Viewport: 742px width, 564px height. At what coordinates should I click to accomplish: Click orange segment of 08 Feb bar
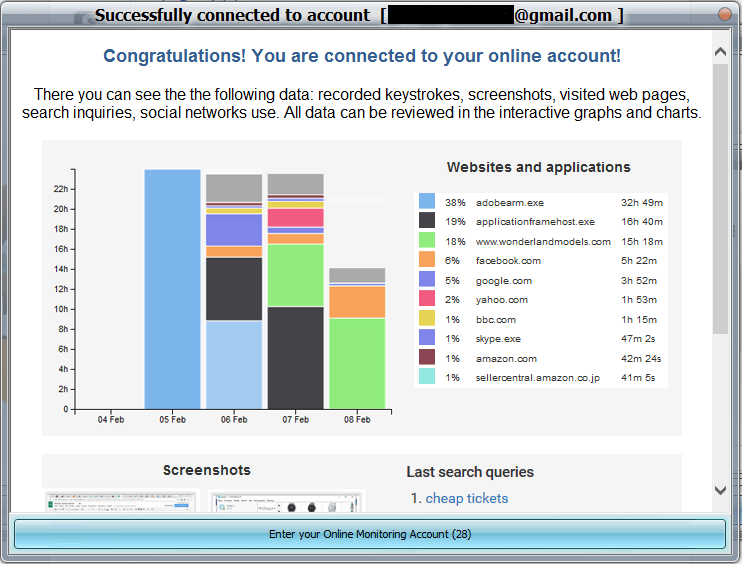tap(357, 302)
